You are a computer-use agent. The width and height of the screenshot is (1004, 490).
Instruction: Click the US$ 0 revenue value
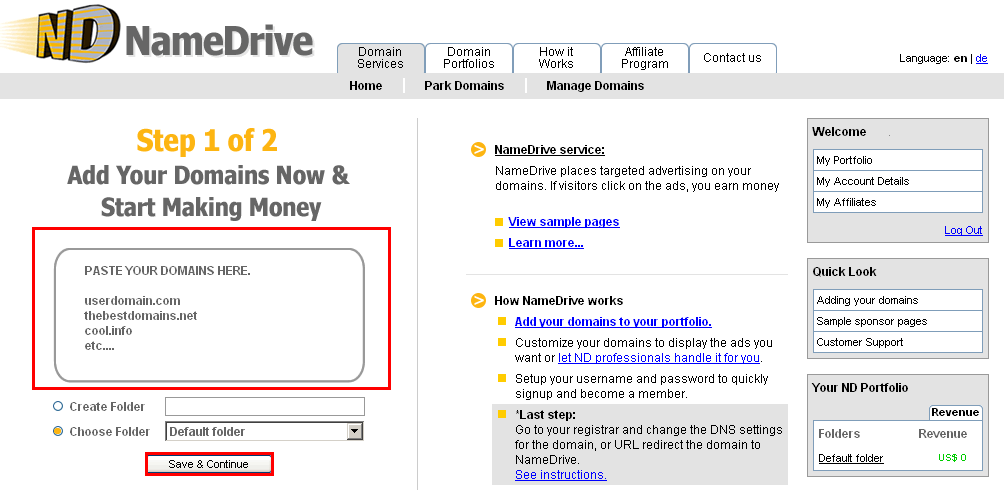click(952, 458)
